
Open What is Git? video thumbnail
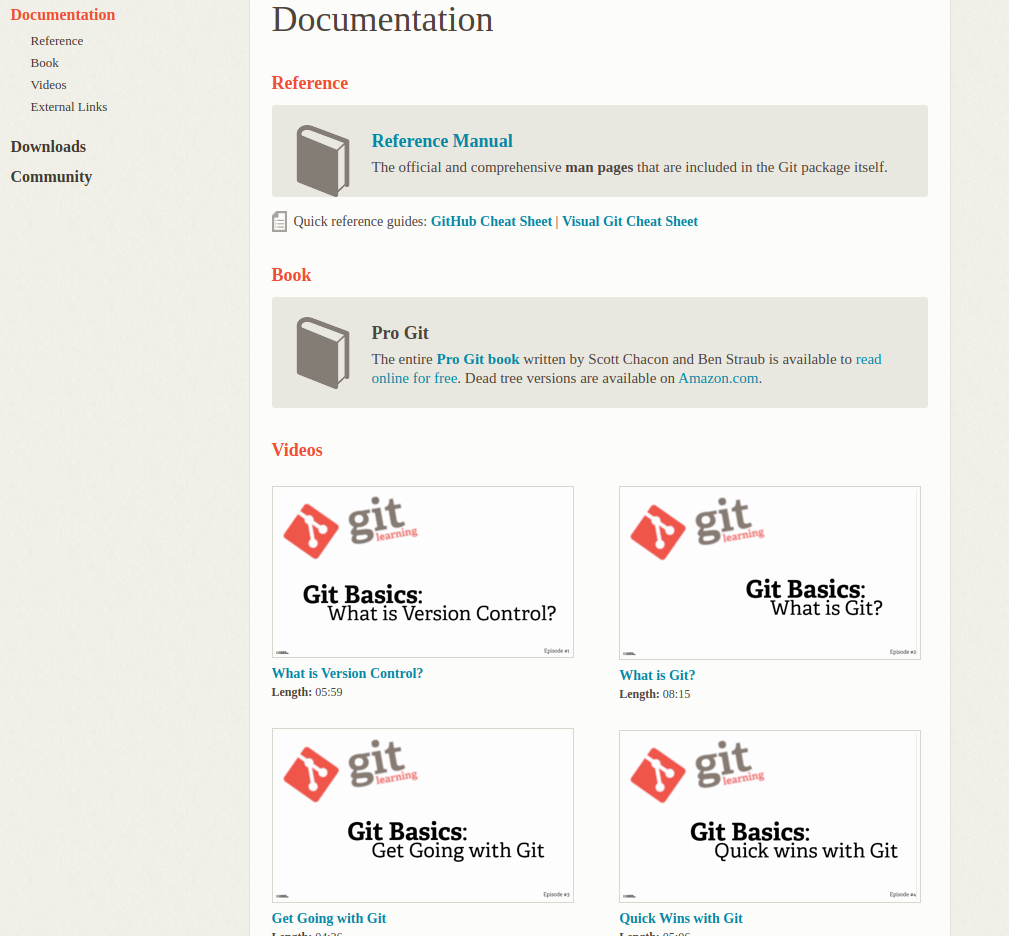(x=770, y=573)
